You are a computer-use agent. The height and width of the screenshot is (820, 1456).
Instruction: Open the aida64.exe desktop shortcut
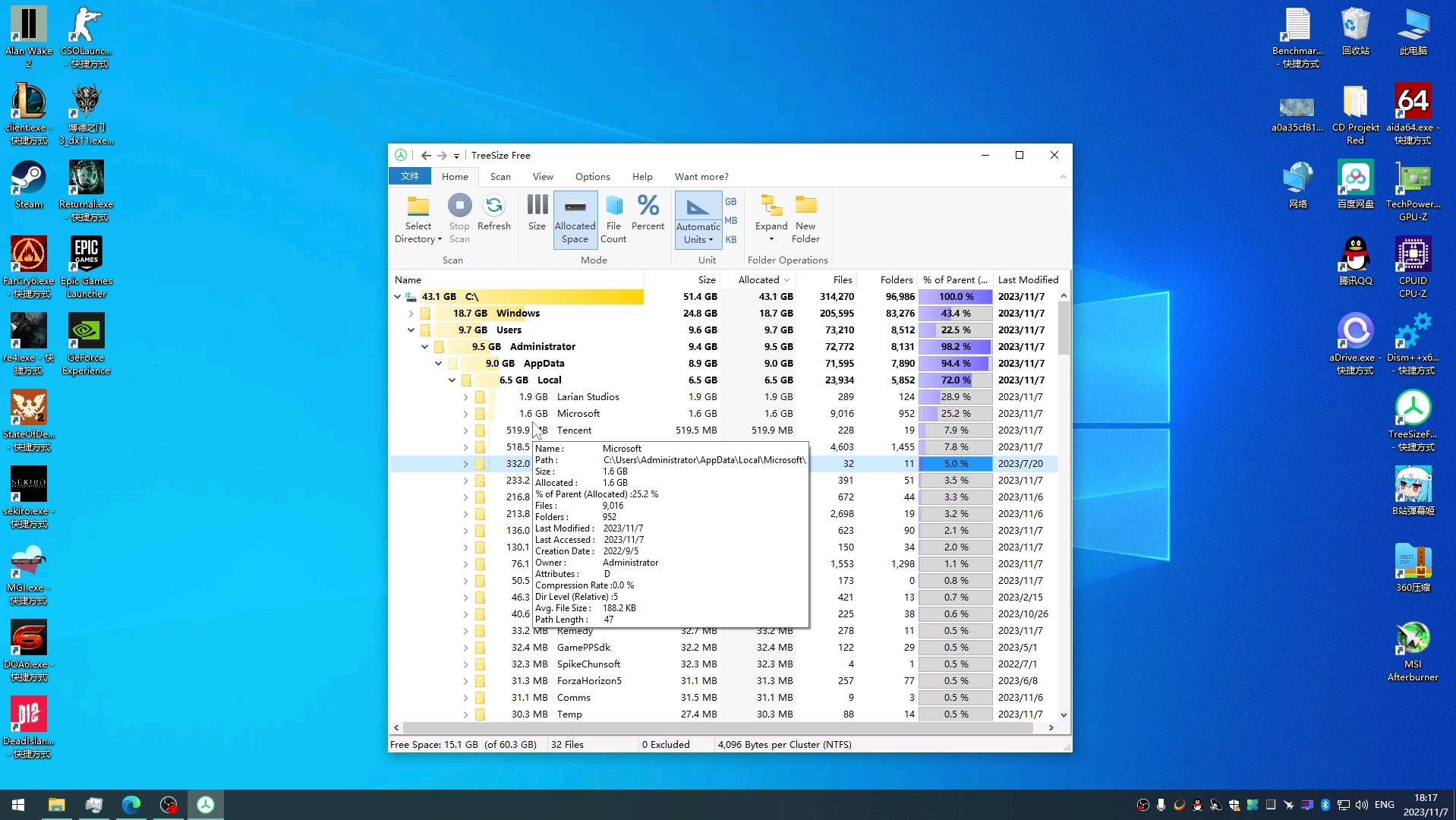point(1413,114)
